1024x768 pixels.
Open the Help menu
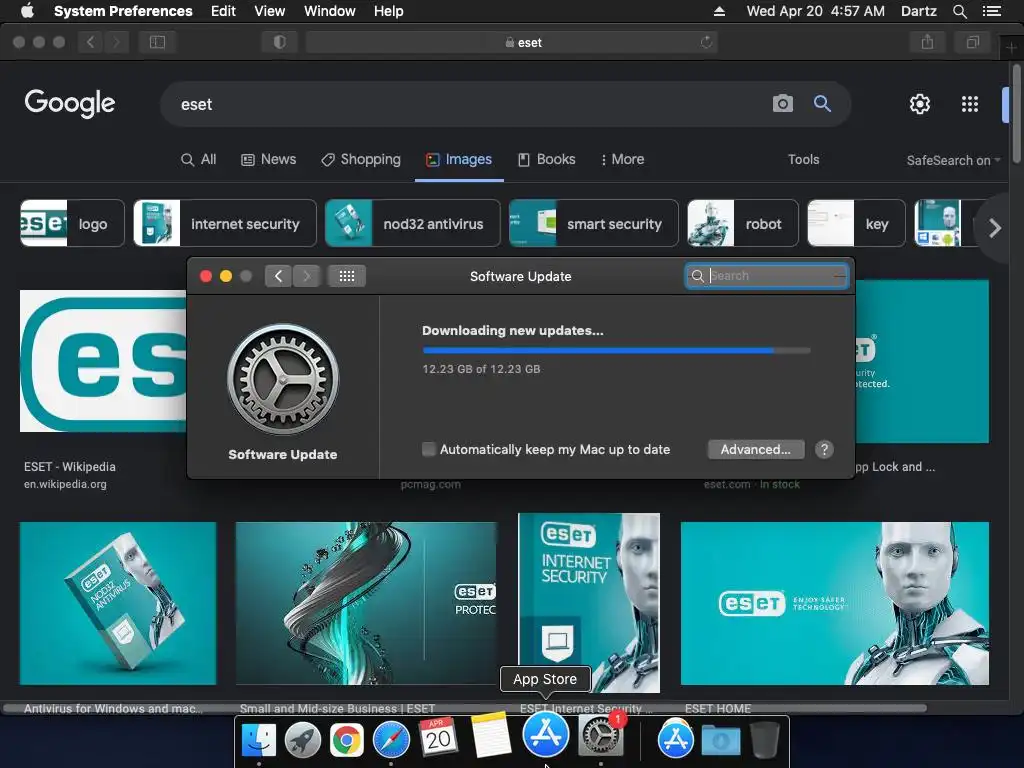(x=389, y=11)
